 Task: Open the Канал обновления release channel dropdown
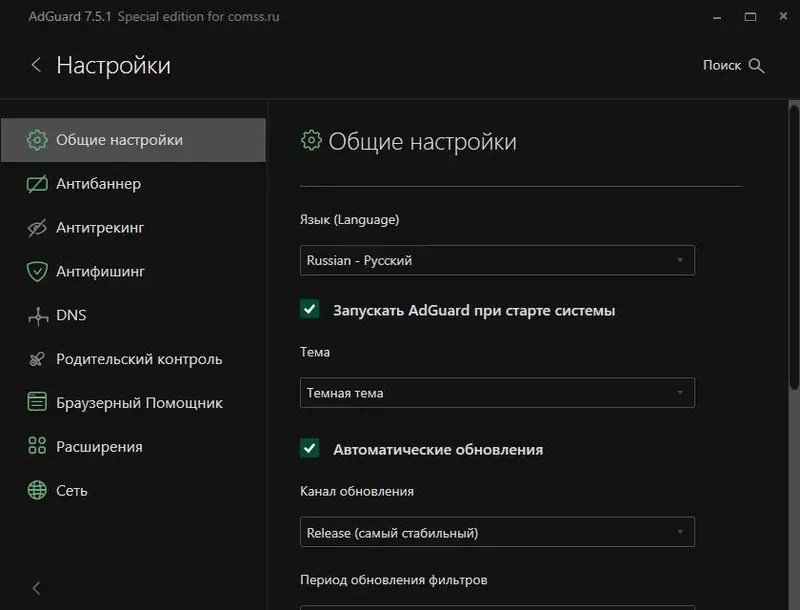pyautogui.click(x=497, y=531)
